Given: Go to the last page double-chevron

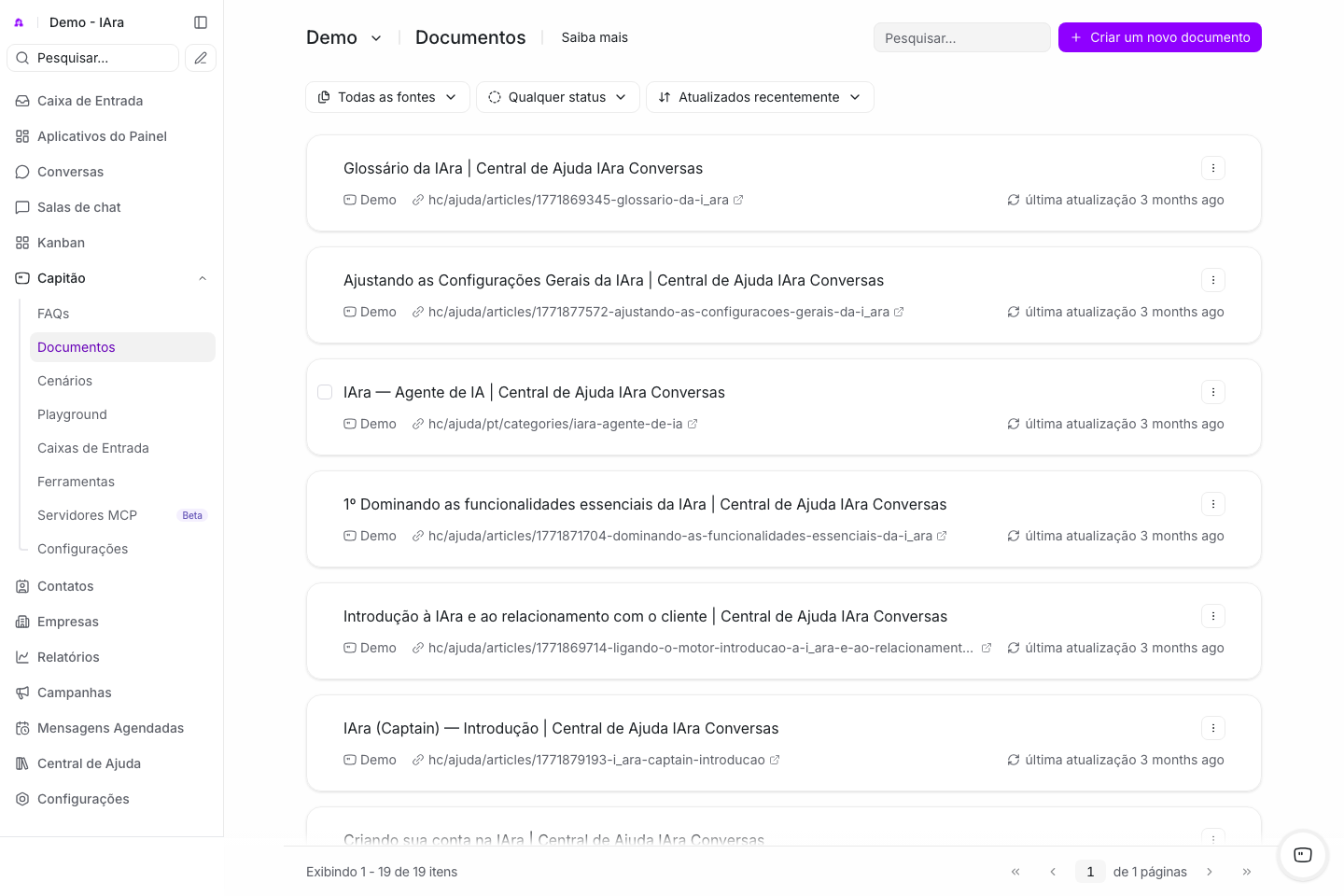Looking at the screenshot, I should click(x=1247, y=872).
